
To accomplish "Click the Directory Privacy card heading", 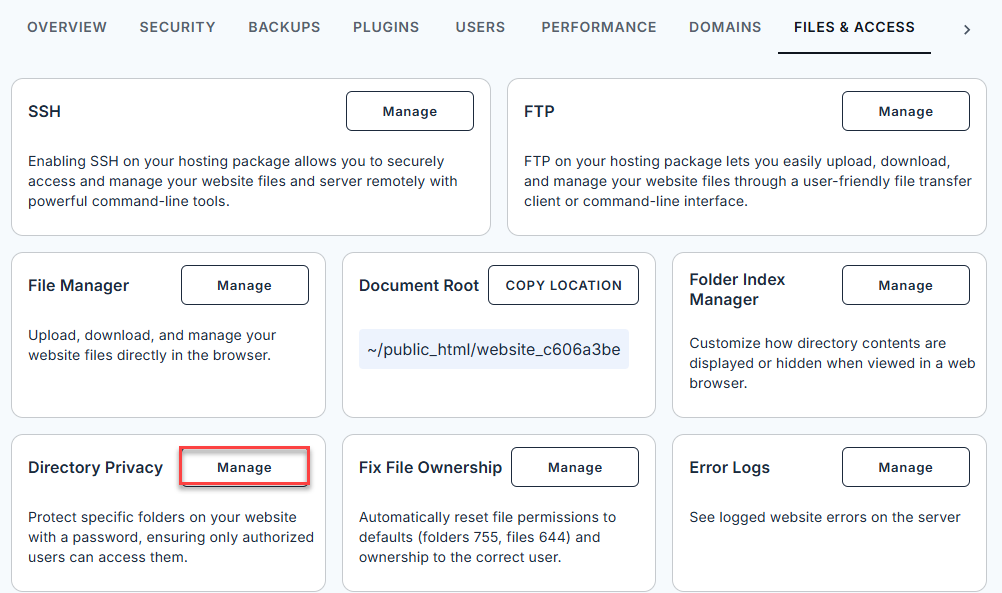I will (96, 467).
